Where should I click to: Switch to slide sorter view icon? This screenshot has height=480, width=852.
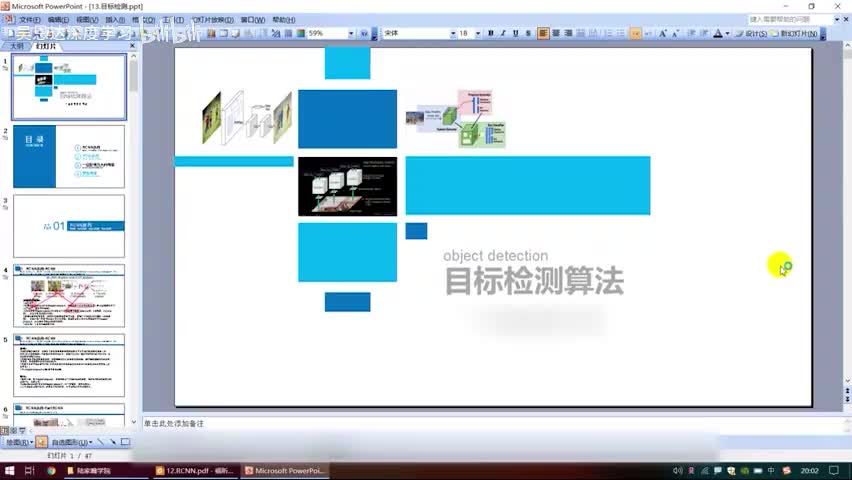coord(14,430)
